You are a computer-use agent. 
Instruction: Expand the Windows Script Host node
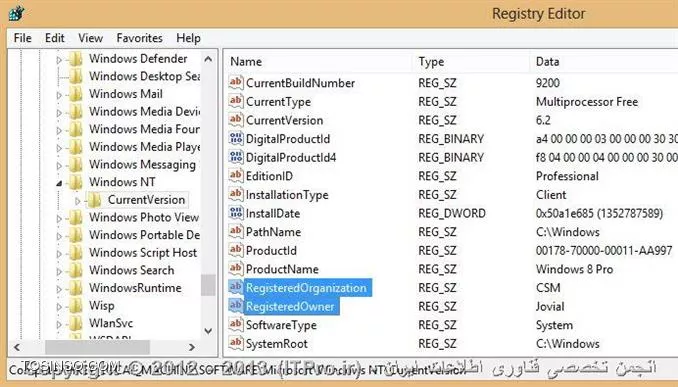(x=59, y=254)
